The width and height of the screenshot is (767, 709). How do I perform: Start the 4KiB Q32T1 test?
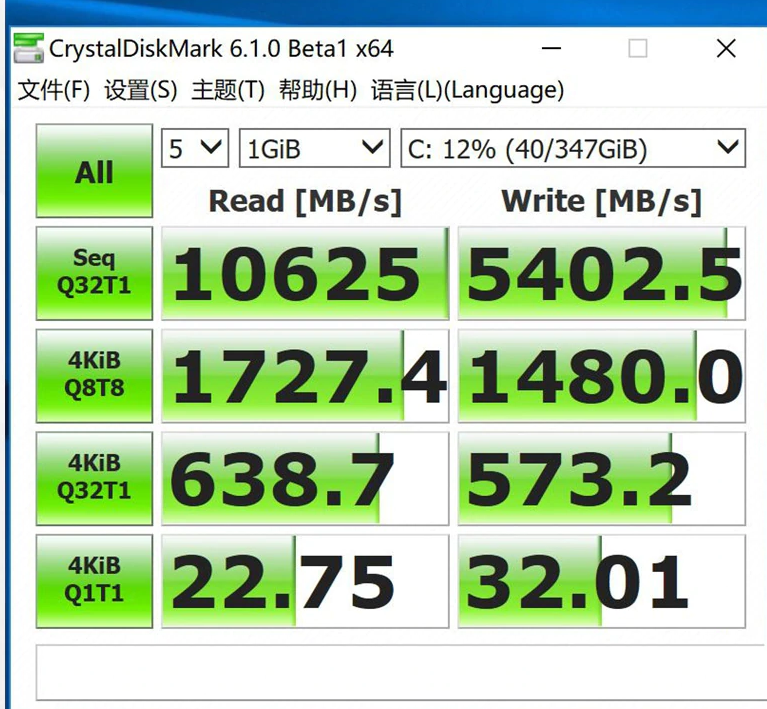tap(94, 479)
